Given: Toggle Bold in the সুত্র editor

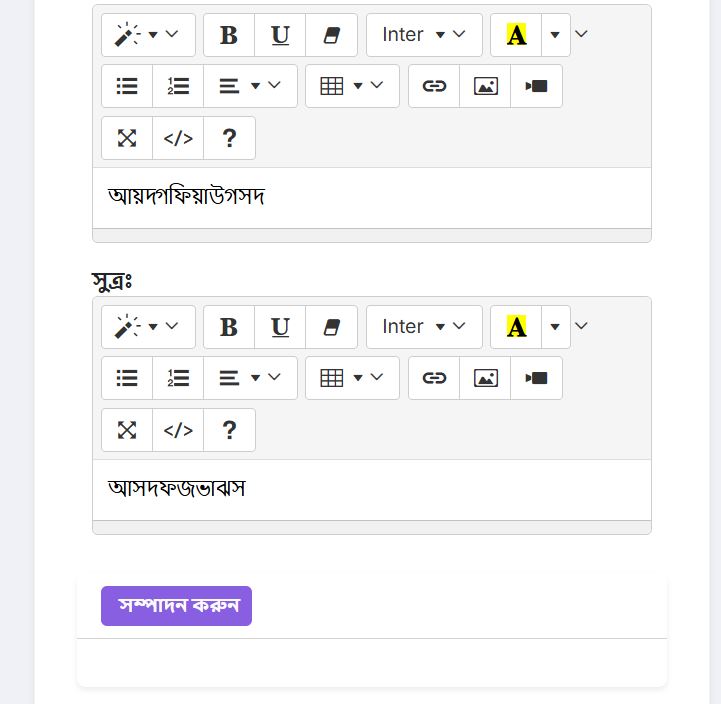Looking at the screenshot, I should [229, 327].
